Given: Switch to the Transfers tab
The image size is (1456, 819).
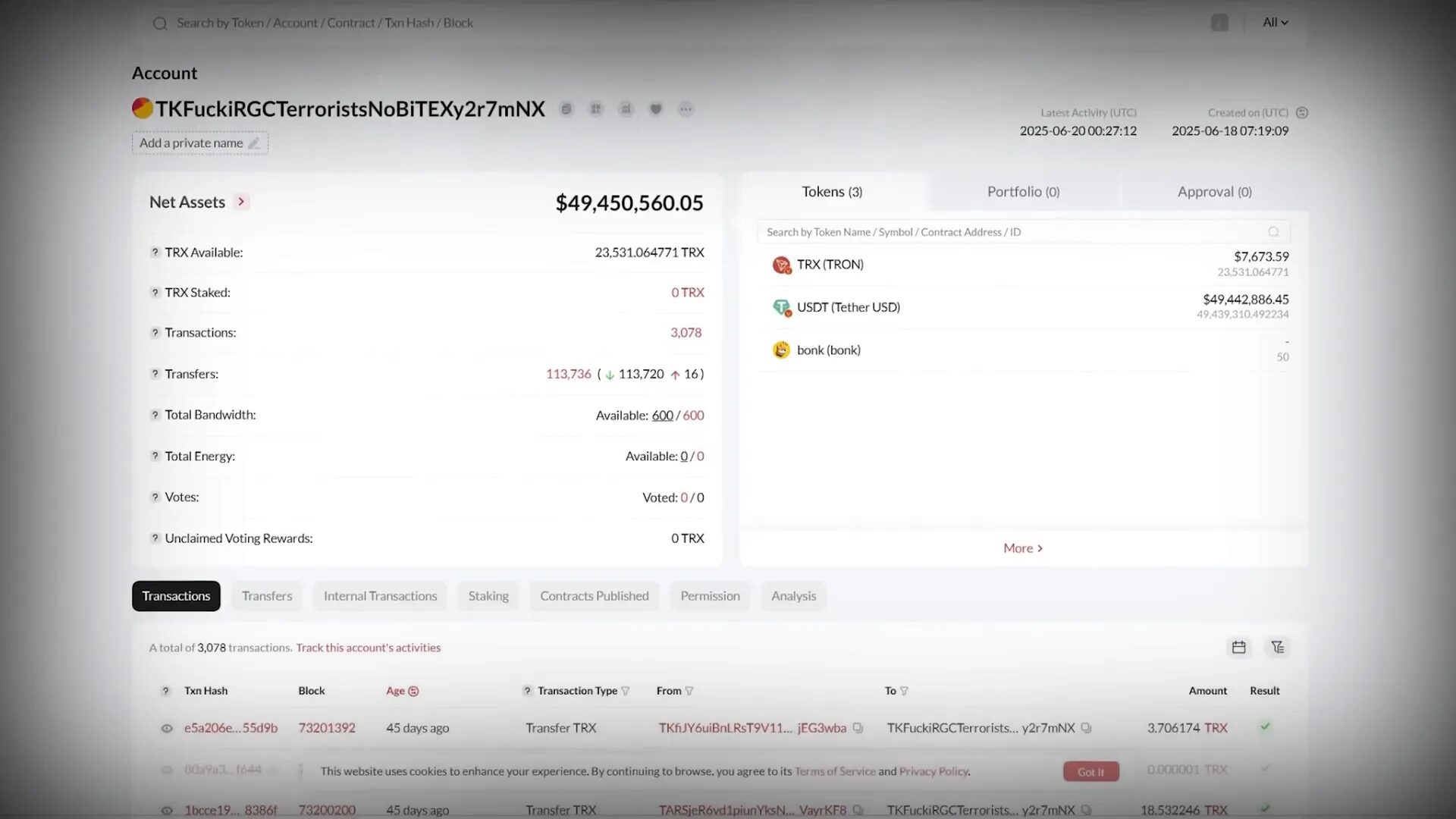Looking at the screenshot, I should [x=266, y=596].
